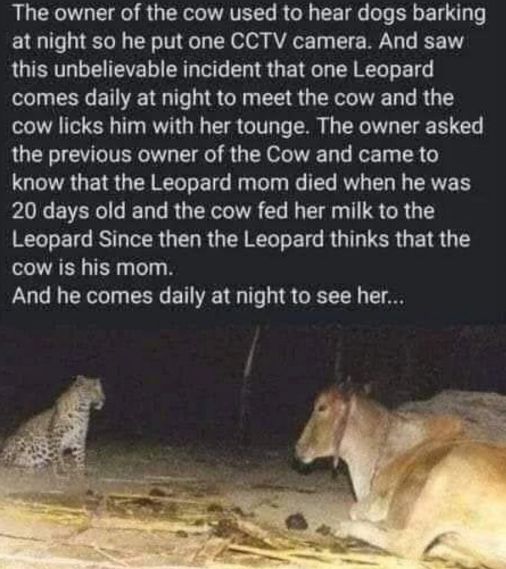Screen dimensions: 506x569
Task: Click the words "Leopard mom died"
Action: pos(245,183)
